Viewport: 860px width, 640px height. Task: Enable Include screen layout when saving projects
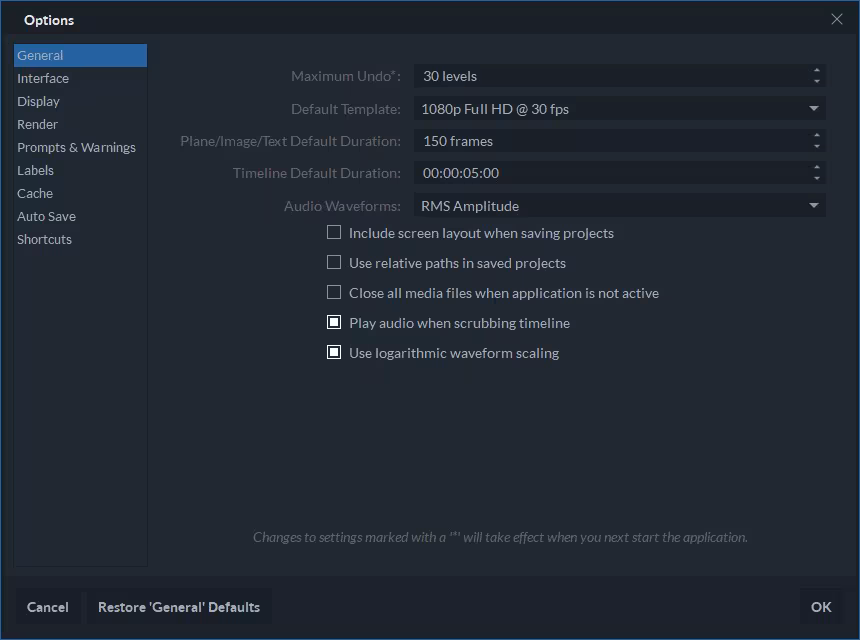(x=334, y=233)
